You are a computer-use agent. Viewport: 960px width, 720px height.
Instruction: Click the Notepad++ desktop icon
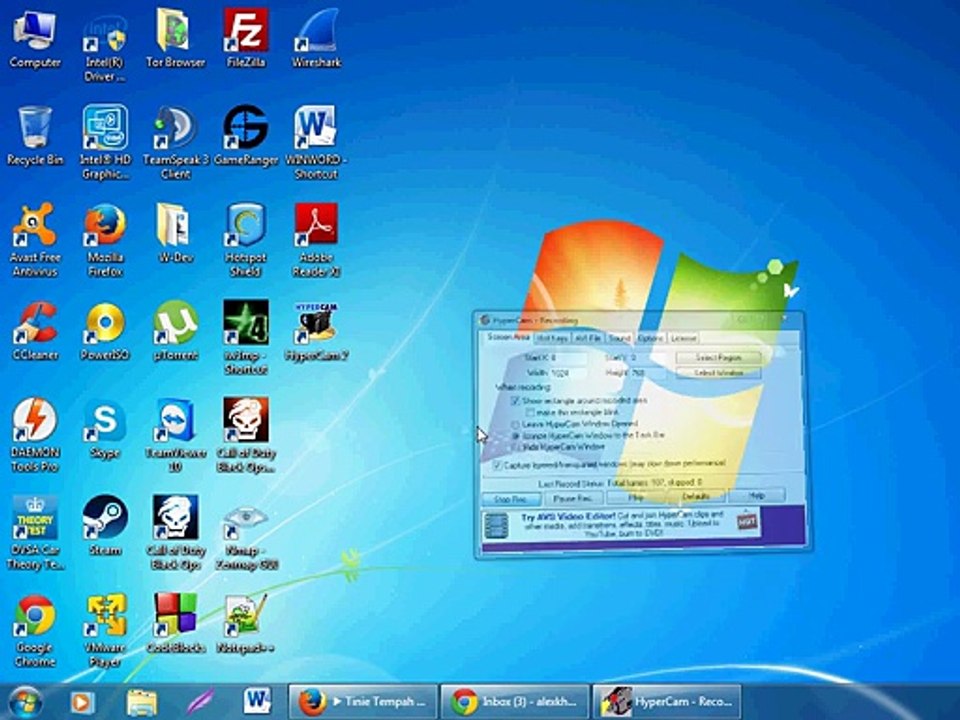(246, 623)
